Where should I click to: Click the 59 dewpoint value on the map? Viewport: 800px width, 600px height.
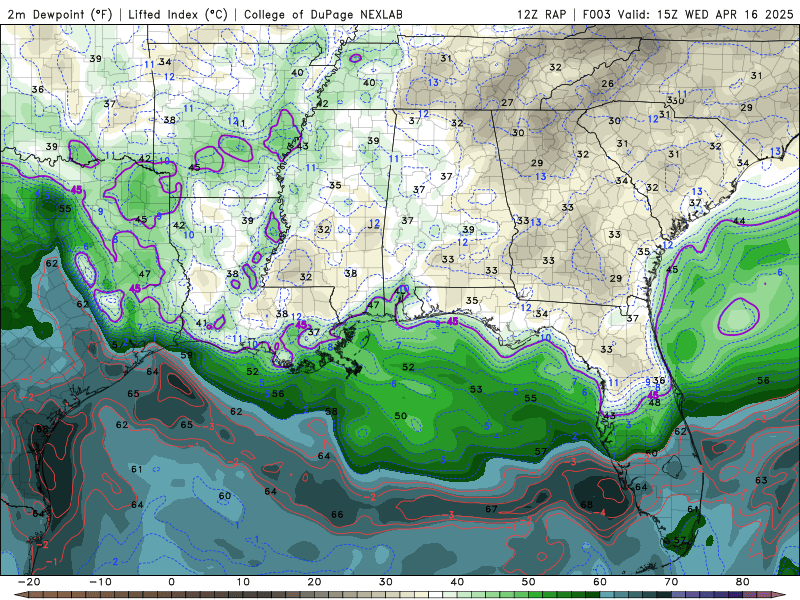[x=186, y=355]
